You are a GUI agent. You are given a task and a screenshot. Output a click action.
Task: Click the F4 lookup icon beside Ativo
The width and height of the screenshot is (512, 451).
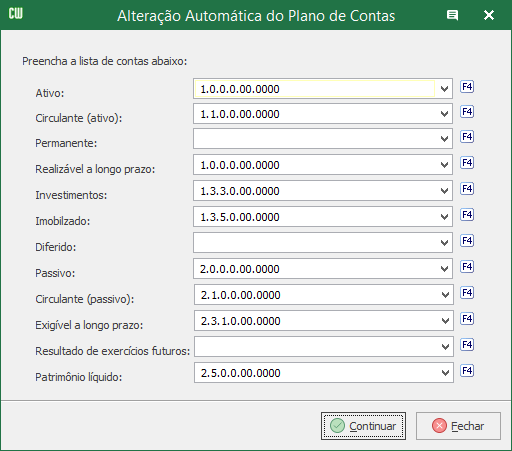[x=467, y=87]
